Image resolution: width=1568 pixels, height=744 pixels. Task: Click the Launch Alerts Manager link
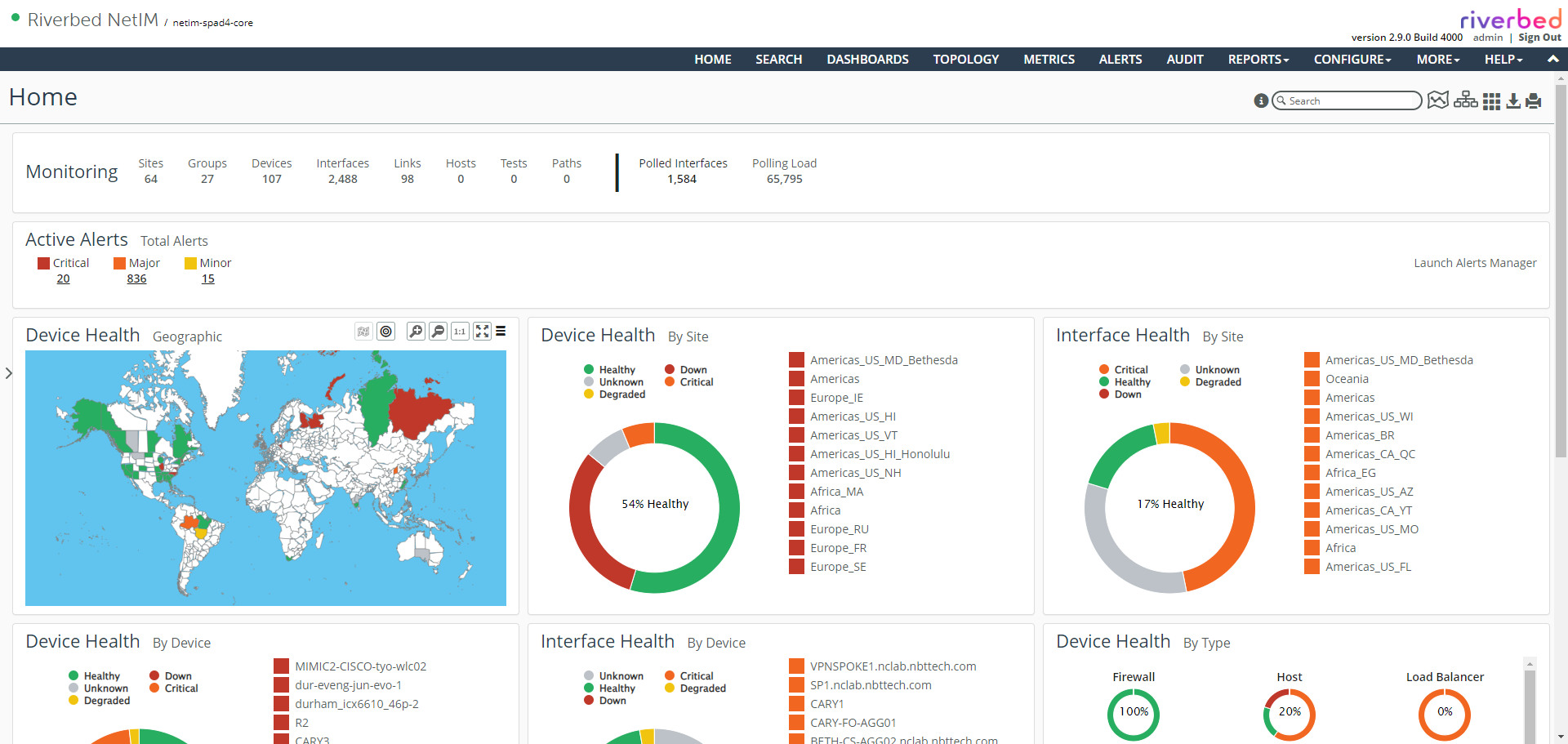[x=1475, y=263]
